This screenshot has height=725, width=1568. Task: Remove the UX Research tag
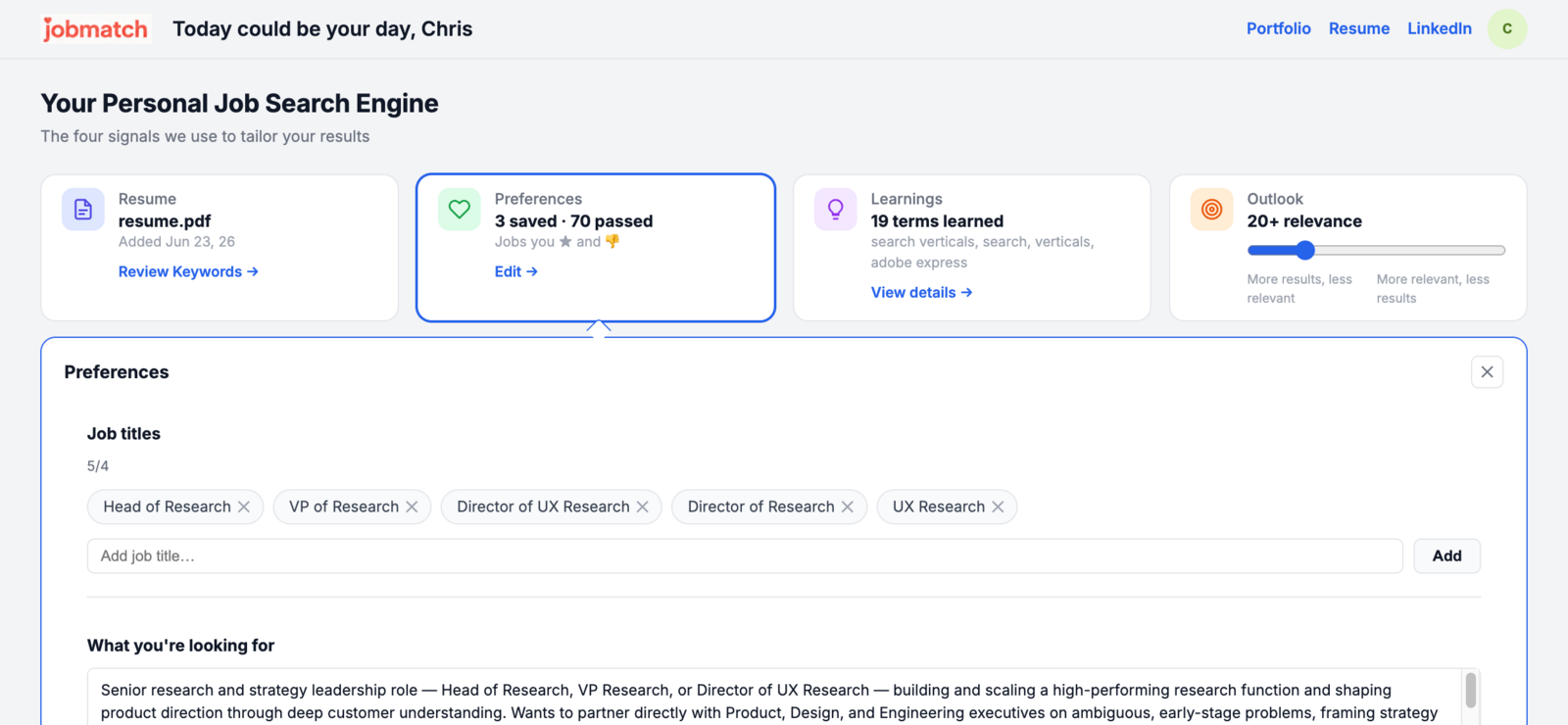point(998,507)
